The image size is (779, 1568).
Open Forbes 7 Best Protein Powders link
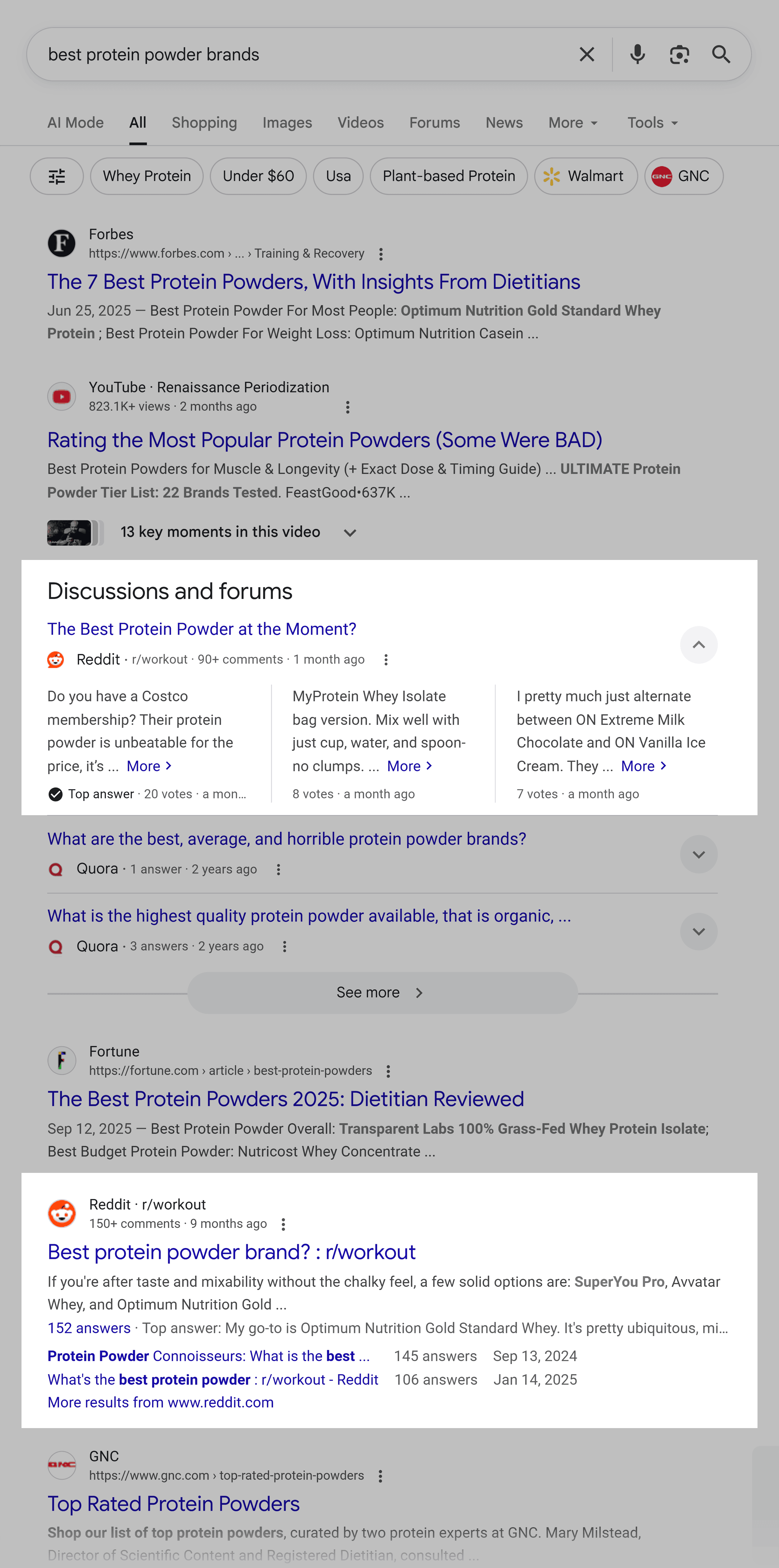(x=314, y=282)
